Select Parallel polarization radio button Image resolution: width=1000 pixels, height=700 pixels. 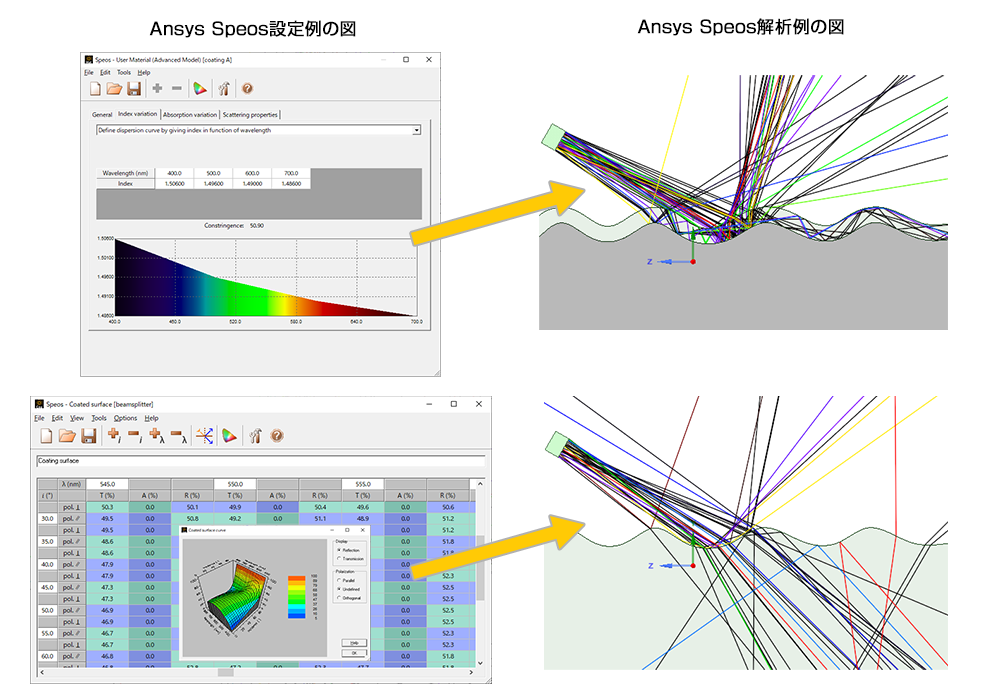(x=339, y=581)
